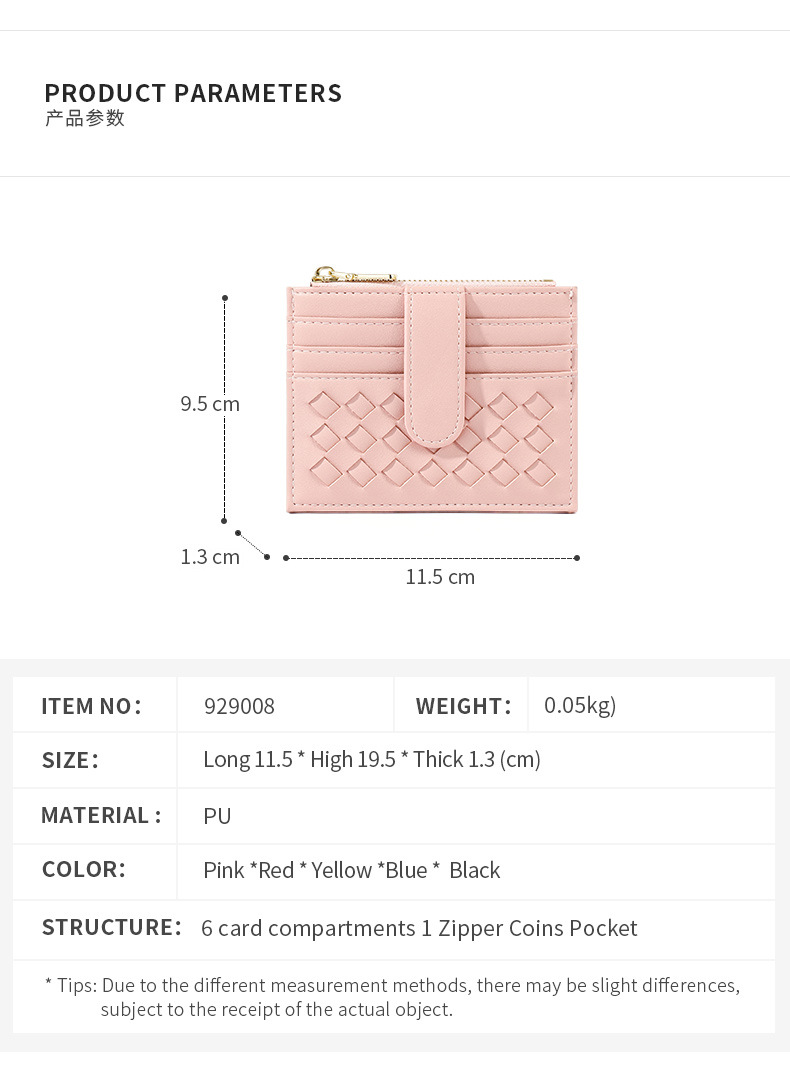Click the MATERIAL row label
Viewport: 790px width, 1088px height.
[101, 815]
